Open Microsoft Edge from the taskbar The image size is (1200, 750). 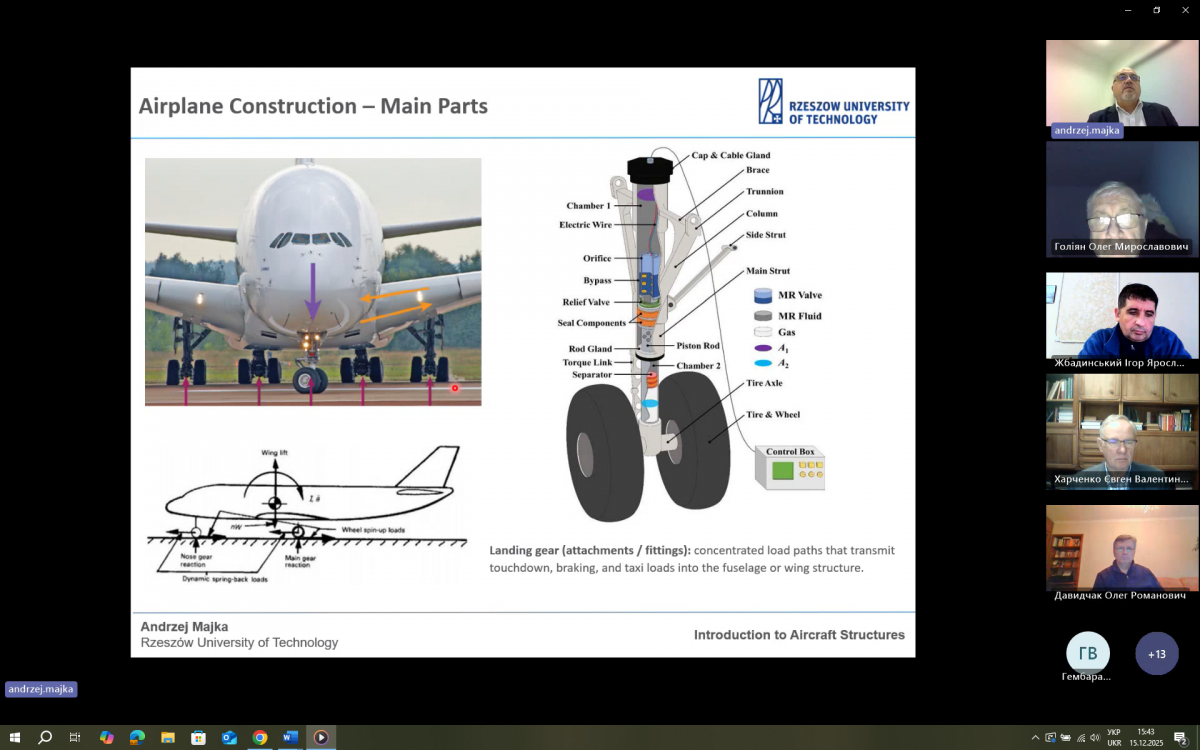tap(137, 738)
